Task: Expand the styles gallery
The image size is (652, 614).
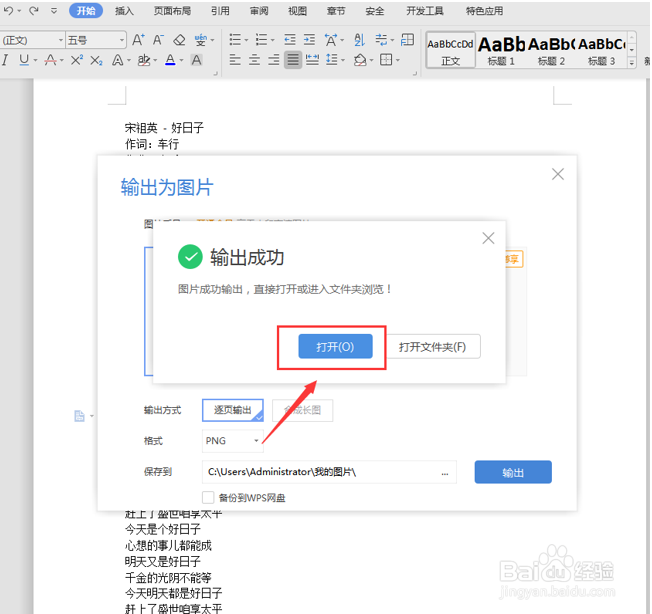Action: click(632, 62)
